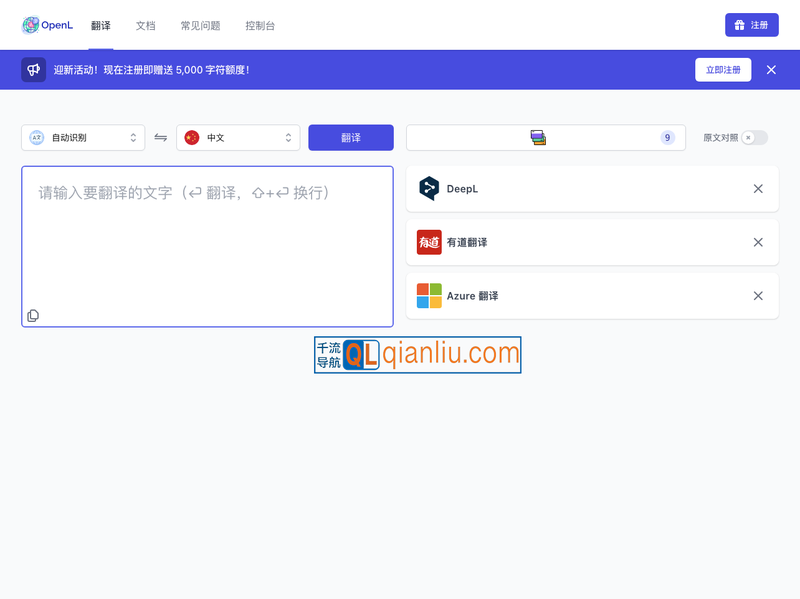Click the swap languages arrows icon
This screenshot has height=599, width=800.
point(161,137)
